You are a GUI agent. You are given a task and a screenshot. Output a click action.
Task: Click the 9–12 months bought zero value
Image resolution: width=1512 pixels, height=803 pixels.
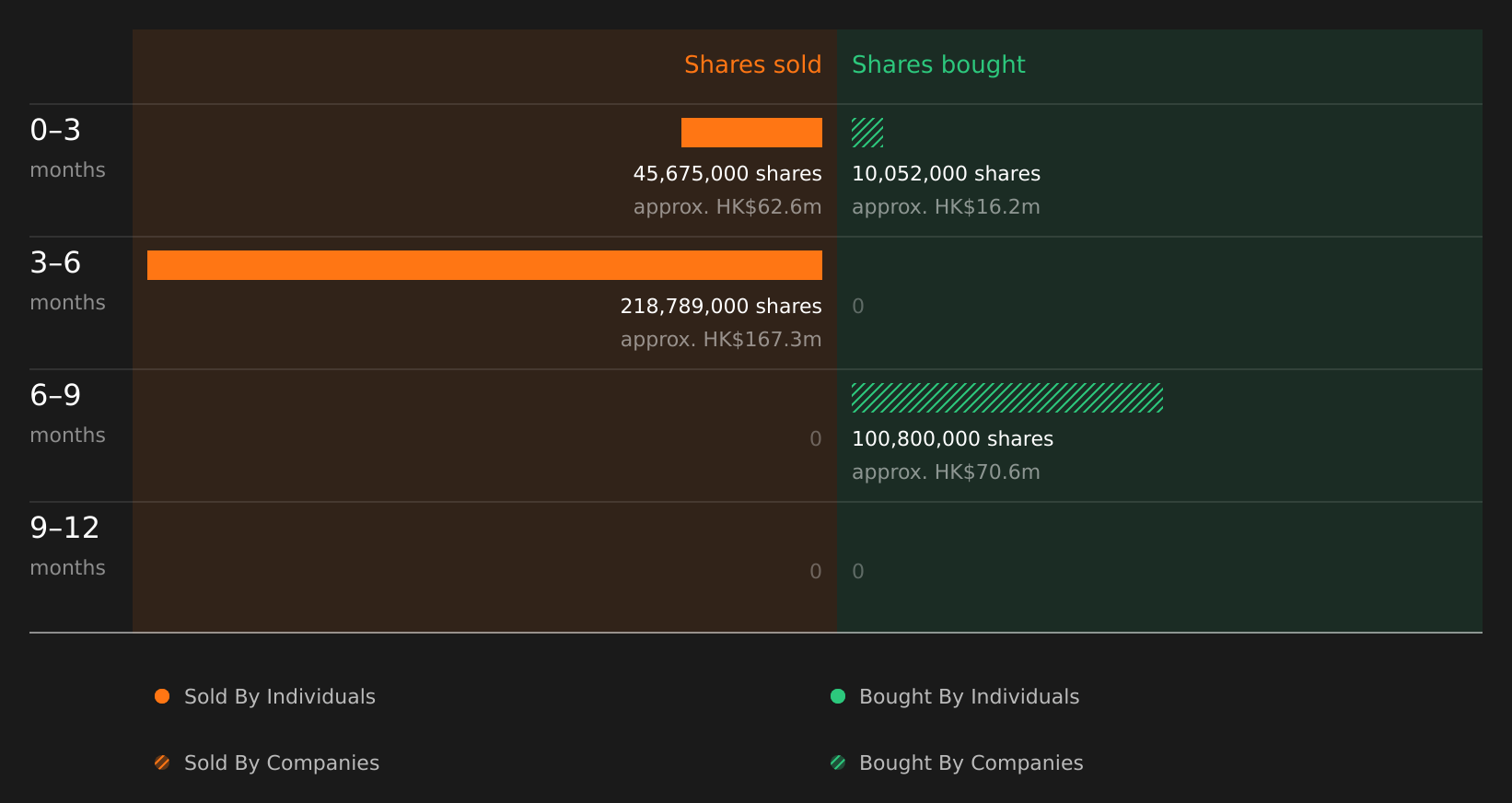pyautogui.click(x=858, y=572)
